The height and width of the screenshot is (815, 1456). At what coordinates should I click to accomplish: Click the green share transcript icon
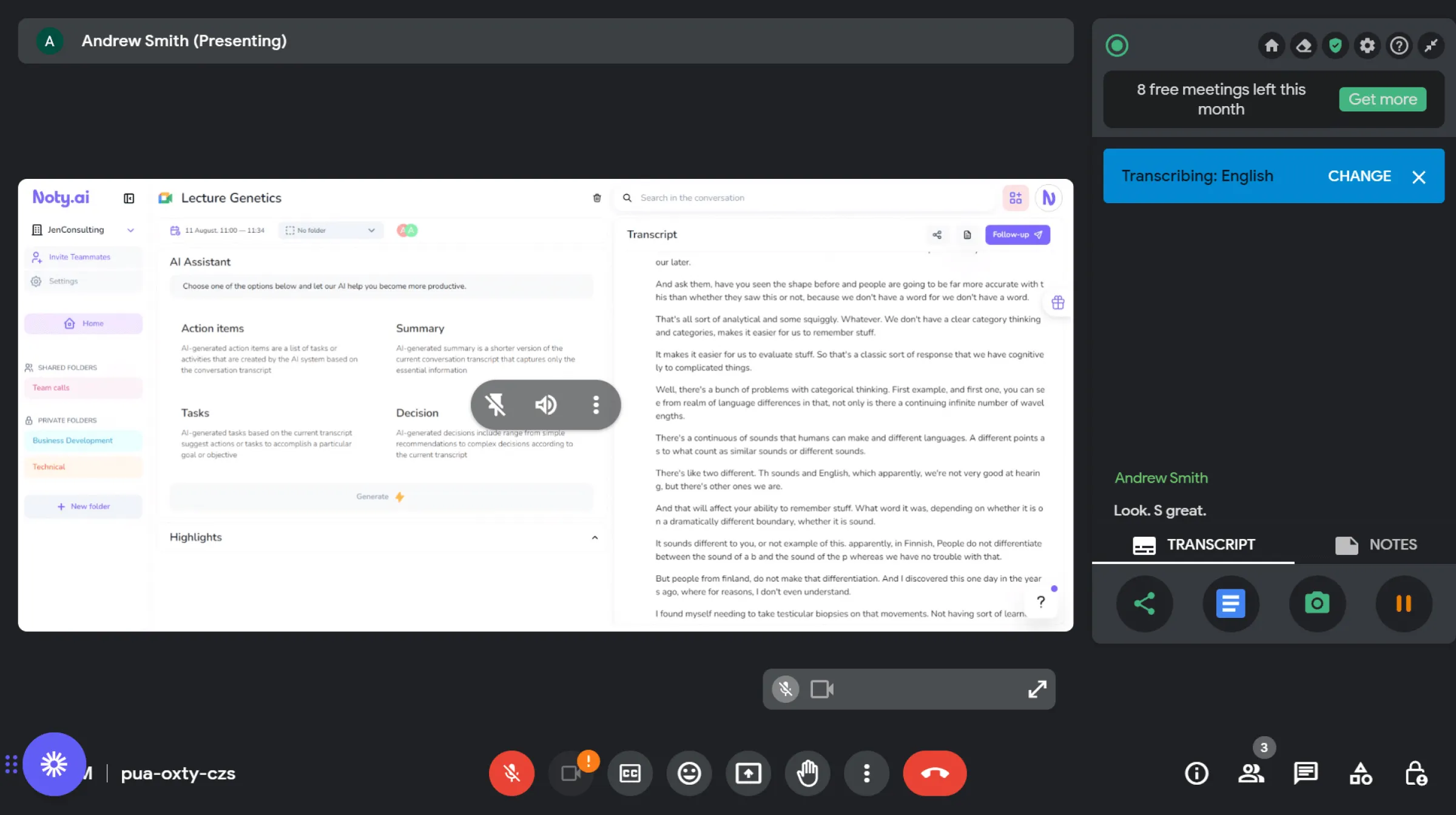[1144, 603]
